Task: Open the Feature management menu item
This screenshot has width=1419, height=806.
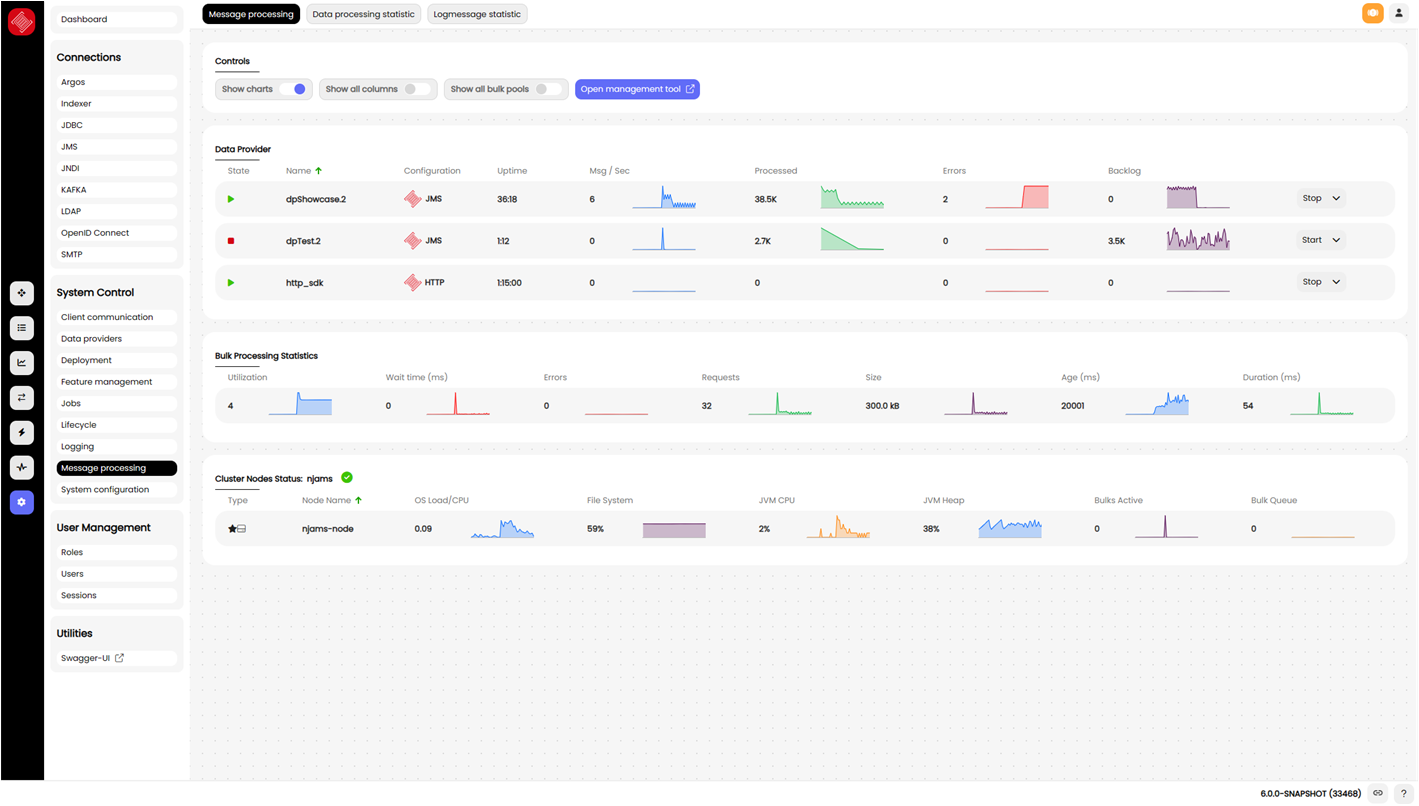Action: tap(117, 382)
